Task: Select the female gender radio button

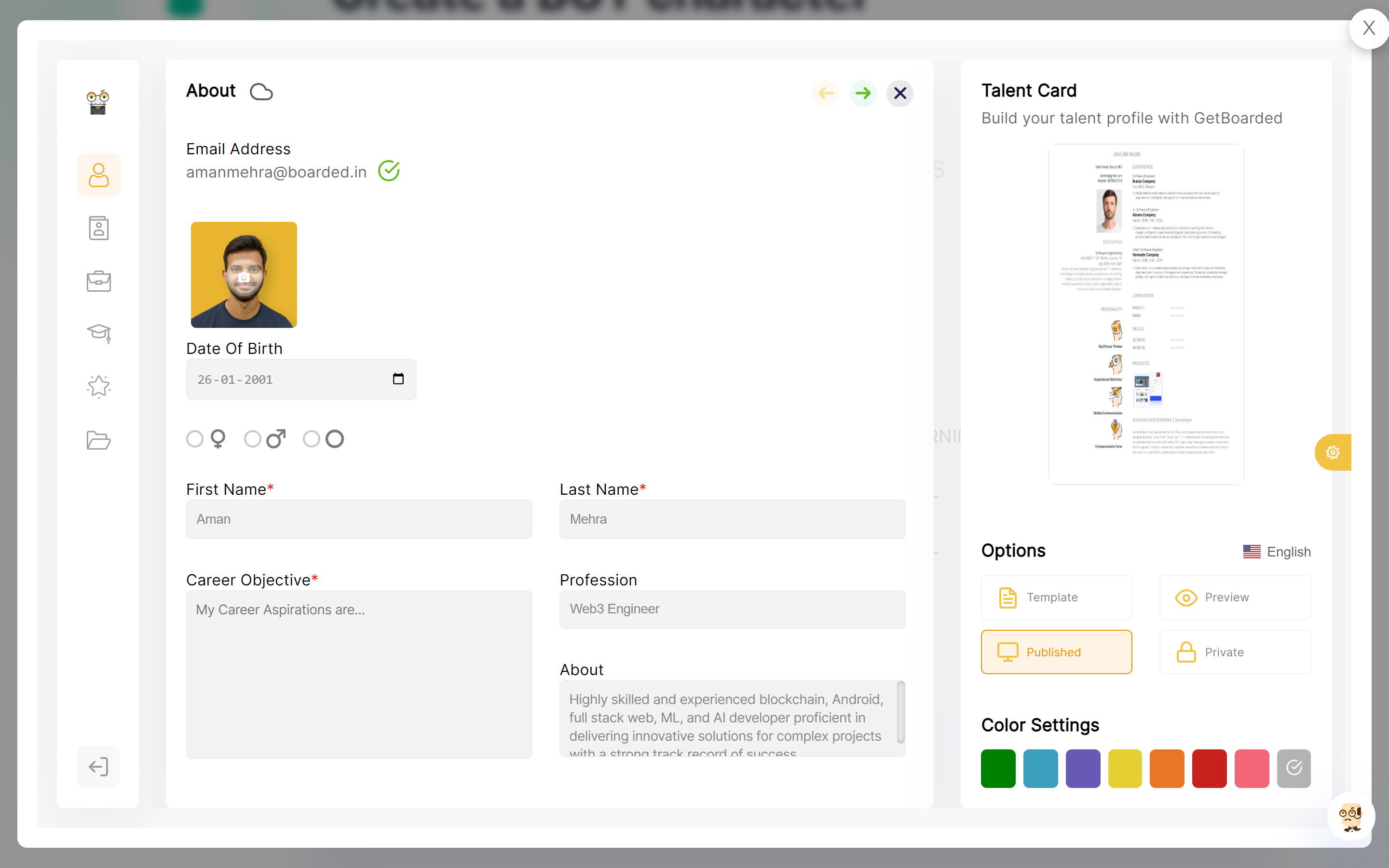Action: (194, 439)
